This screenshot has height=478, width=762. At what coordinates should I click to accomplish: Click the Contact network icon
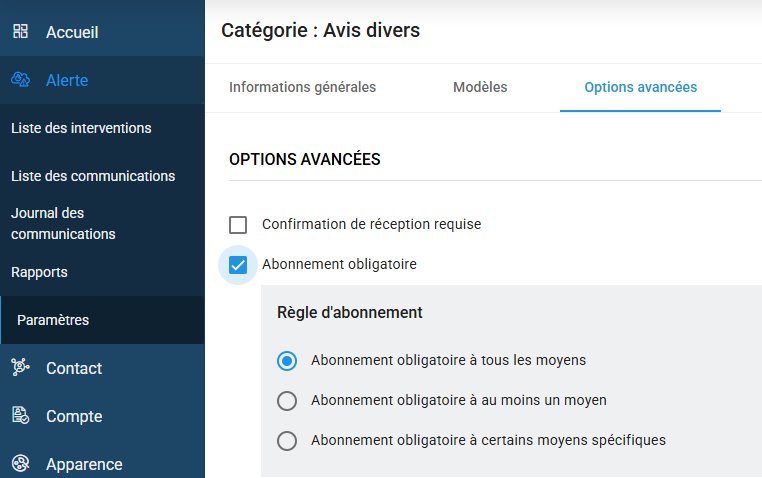pyautogui.click(x=20, y=368)
